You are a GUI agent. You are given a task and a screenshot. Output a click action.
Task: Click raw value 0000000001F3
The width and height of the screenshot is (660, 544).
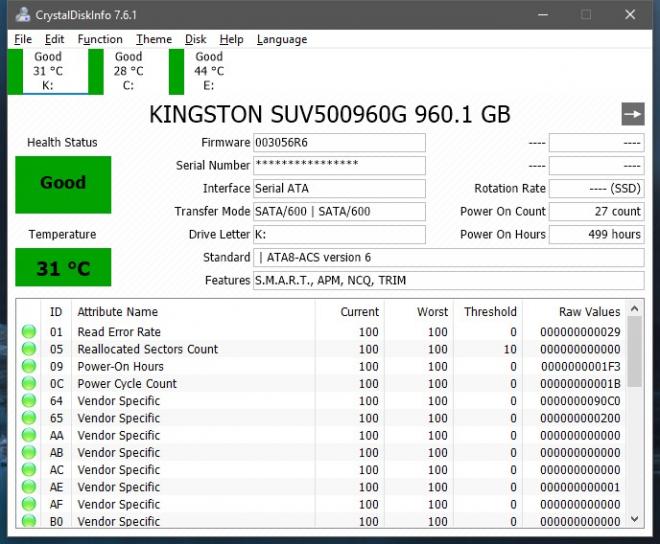point(581,366)
